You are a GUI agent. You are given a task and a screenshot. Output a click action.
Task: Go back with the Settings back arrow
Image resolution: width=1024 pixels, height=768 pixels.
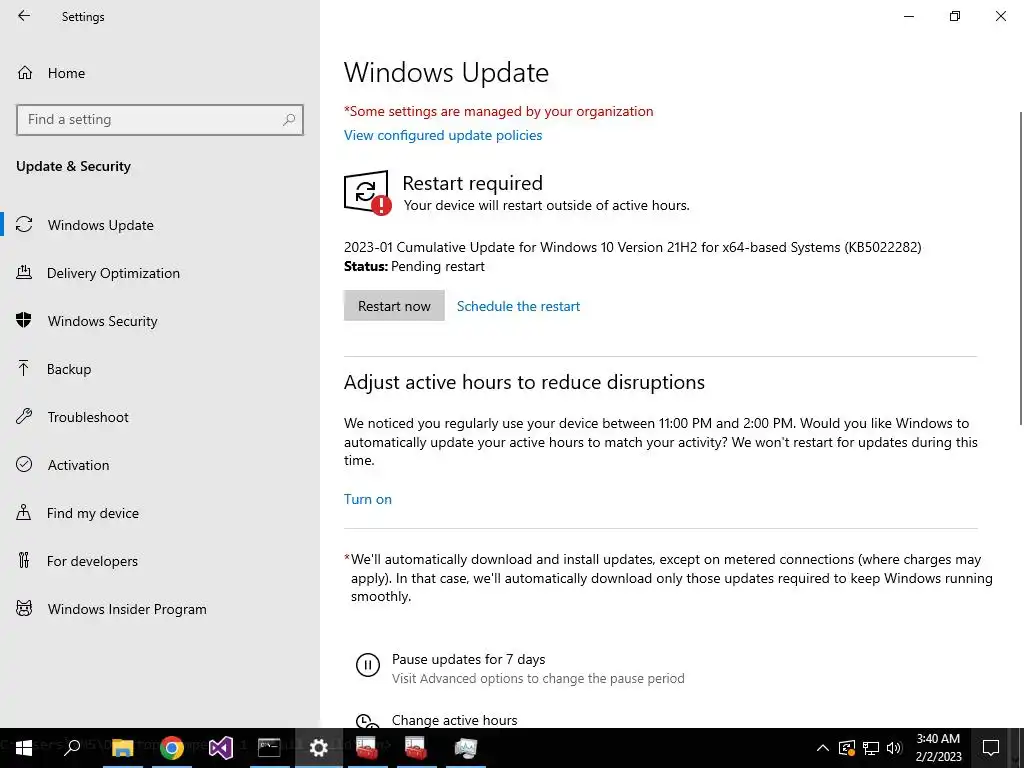24,16
